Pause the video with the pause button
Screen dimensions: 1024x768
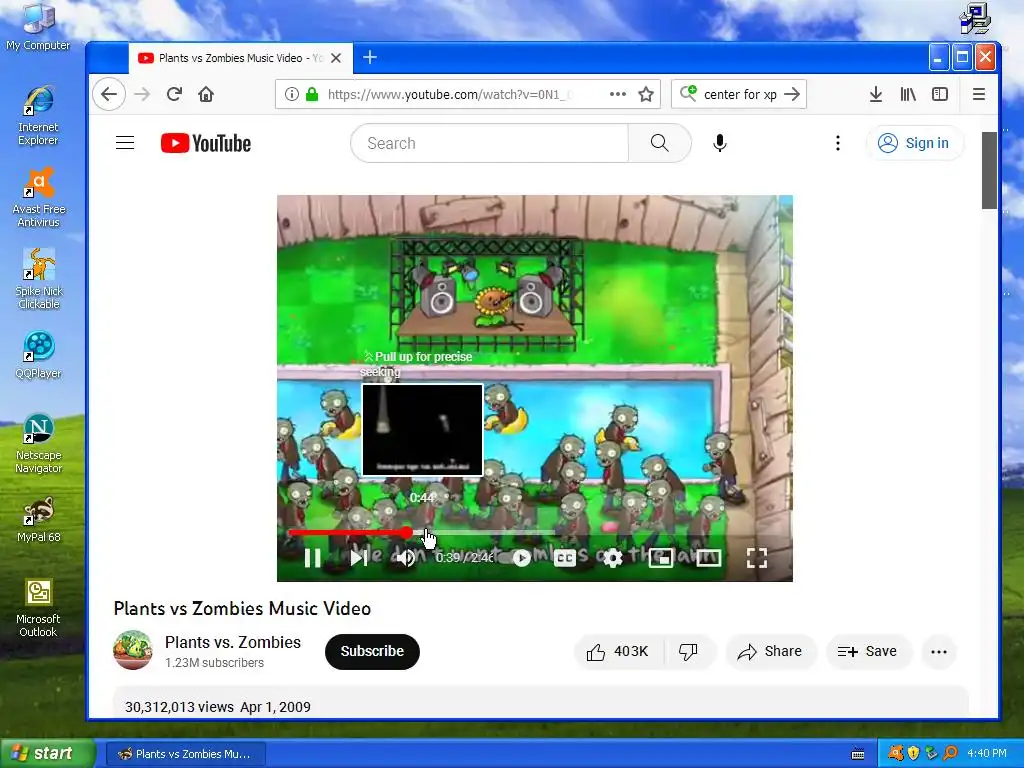pyautogui.click(x=312, y=558)
